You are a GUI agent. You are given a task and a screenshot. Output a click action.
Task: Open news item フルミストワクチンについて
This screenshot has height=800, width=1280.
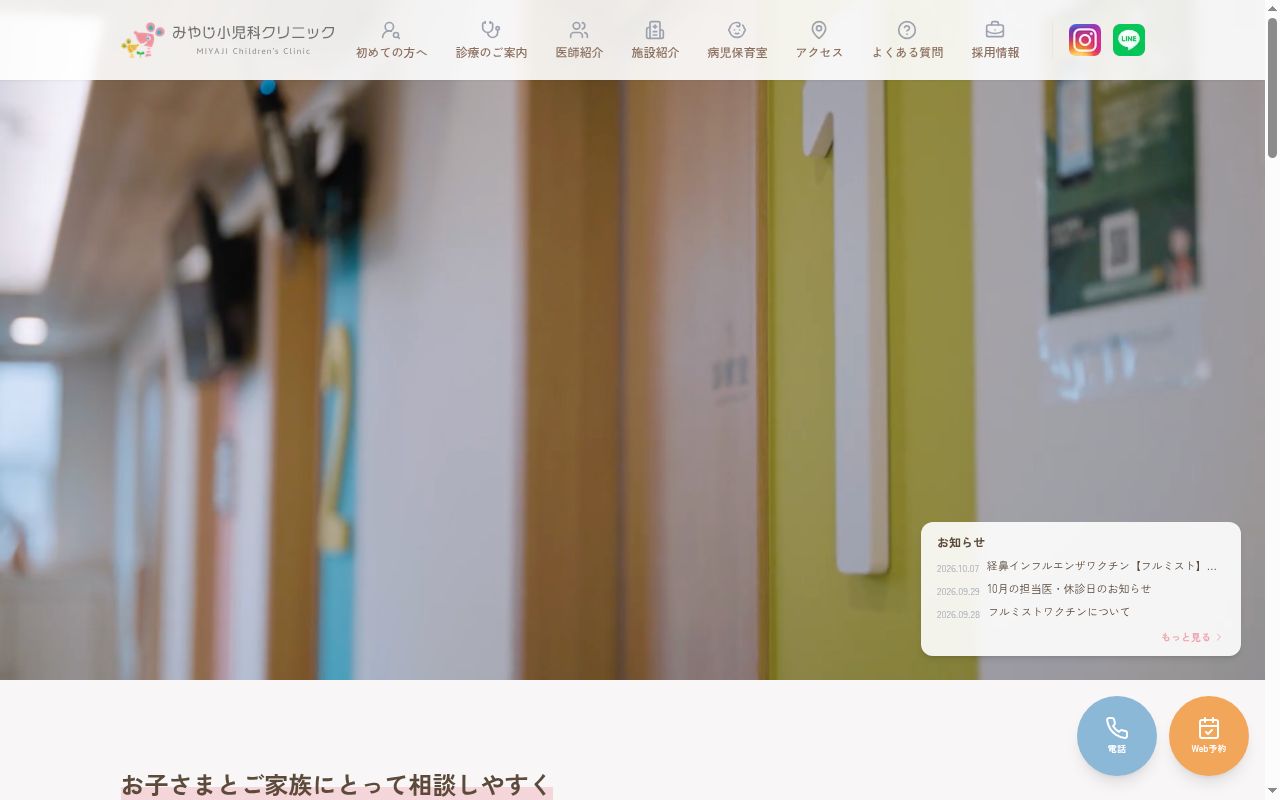click(1059, 612)
